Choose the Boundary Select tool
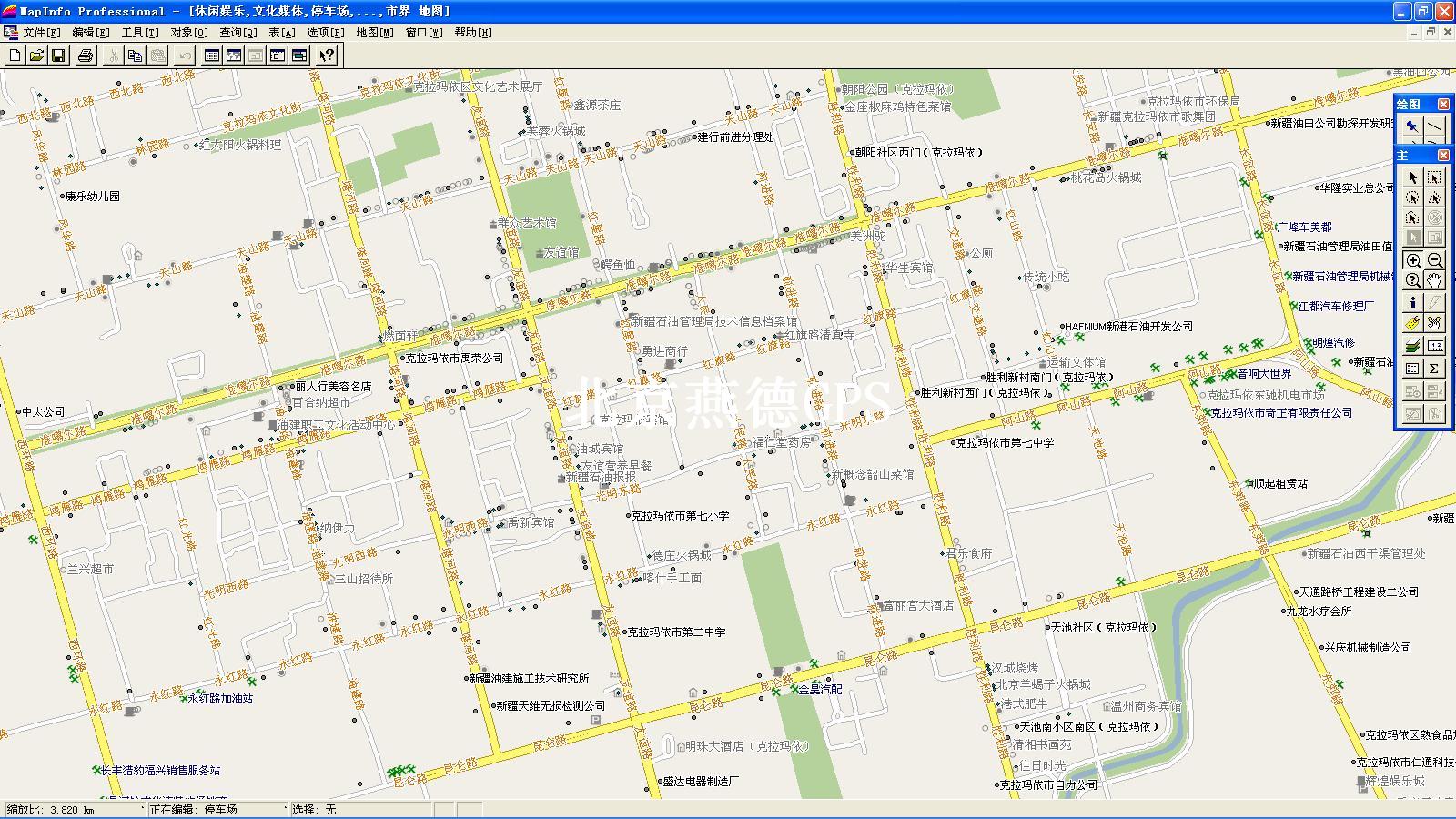 coord(1412,217)
